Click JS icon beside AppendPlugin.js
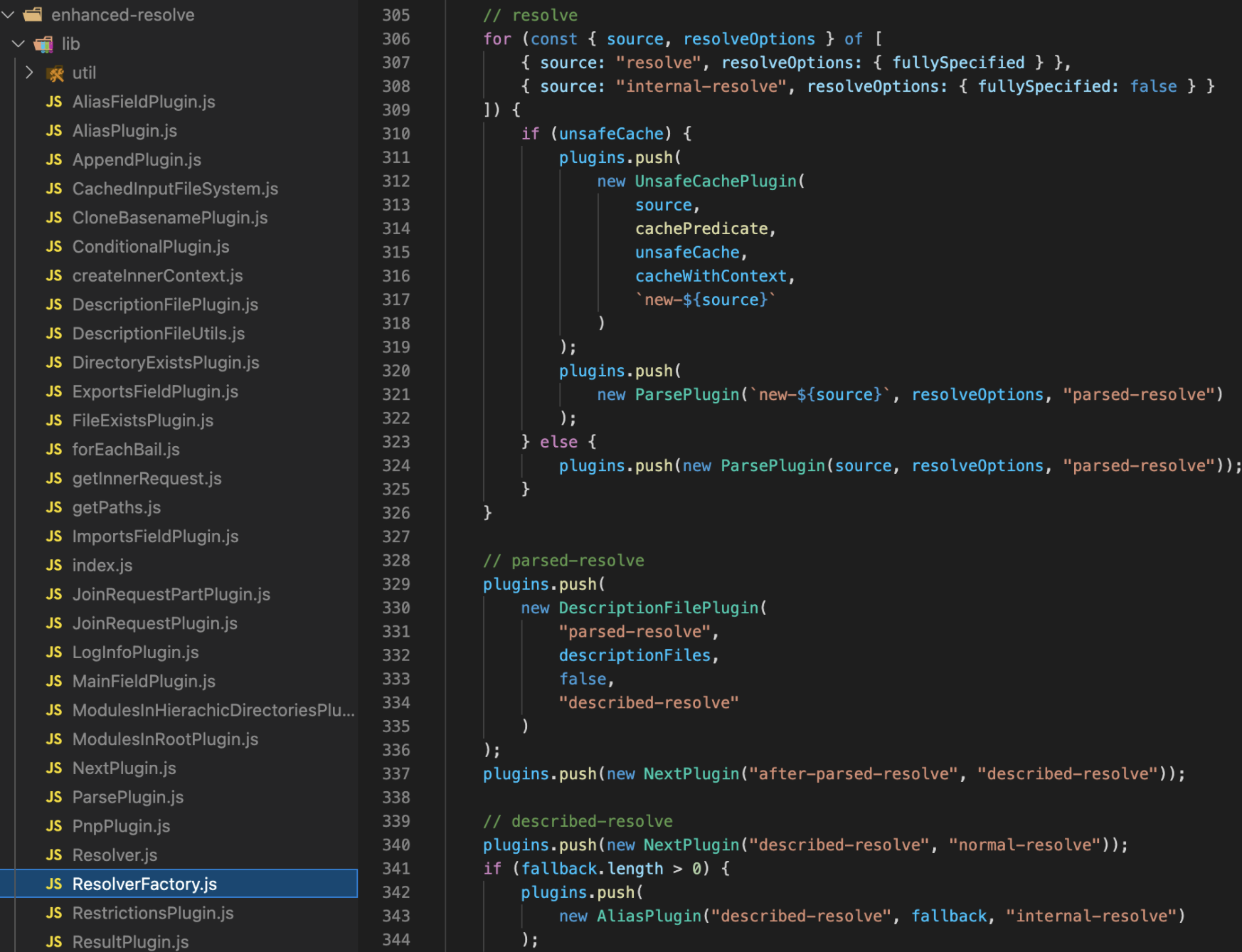The width and height of the screenshot is (1242, 952). (54, 159)
